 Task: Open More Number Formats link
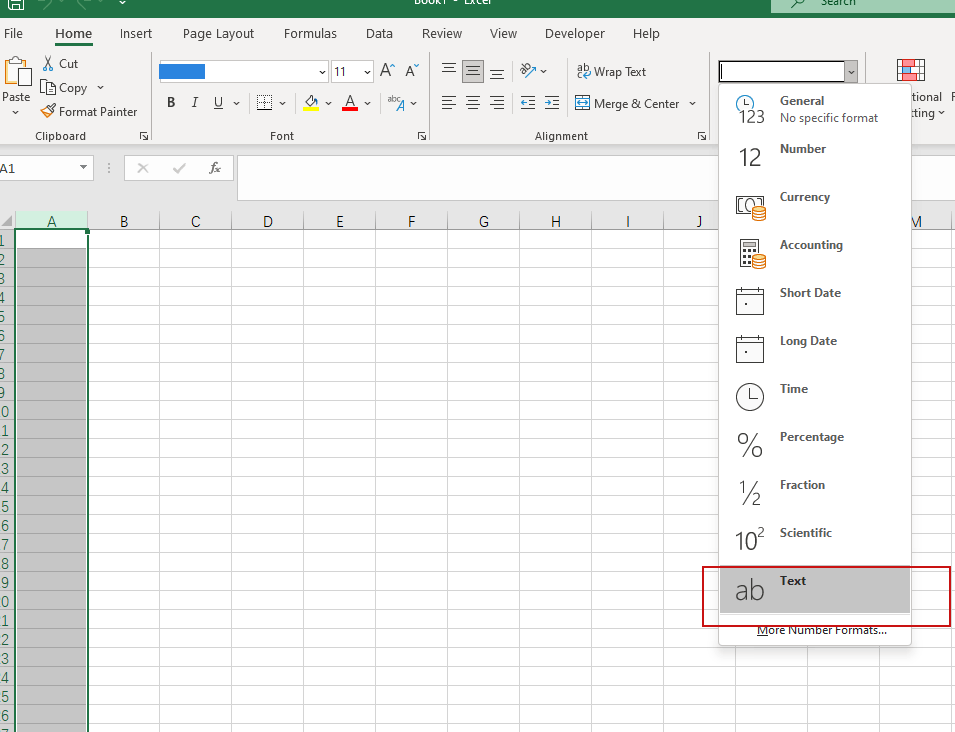point(822,630)
